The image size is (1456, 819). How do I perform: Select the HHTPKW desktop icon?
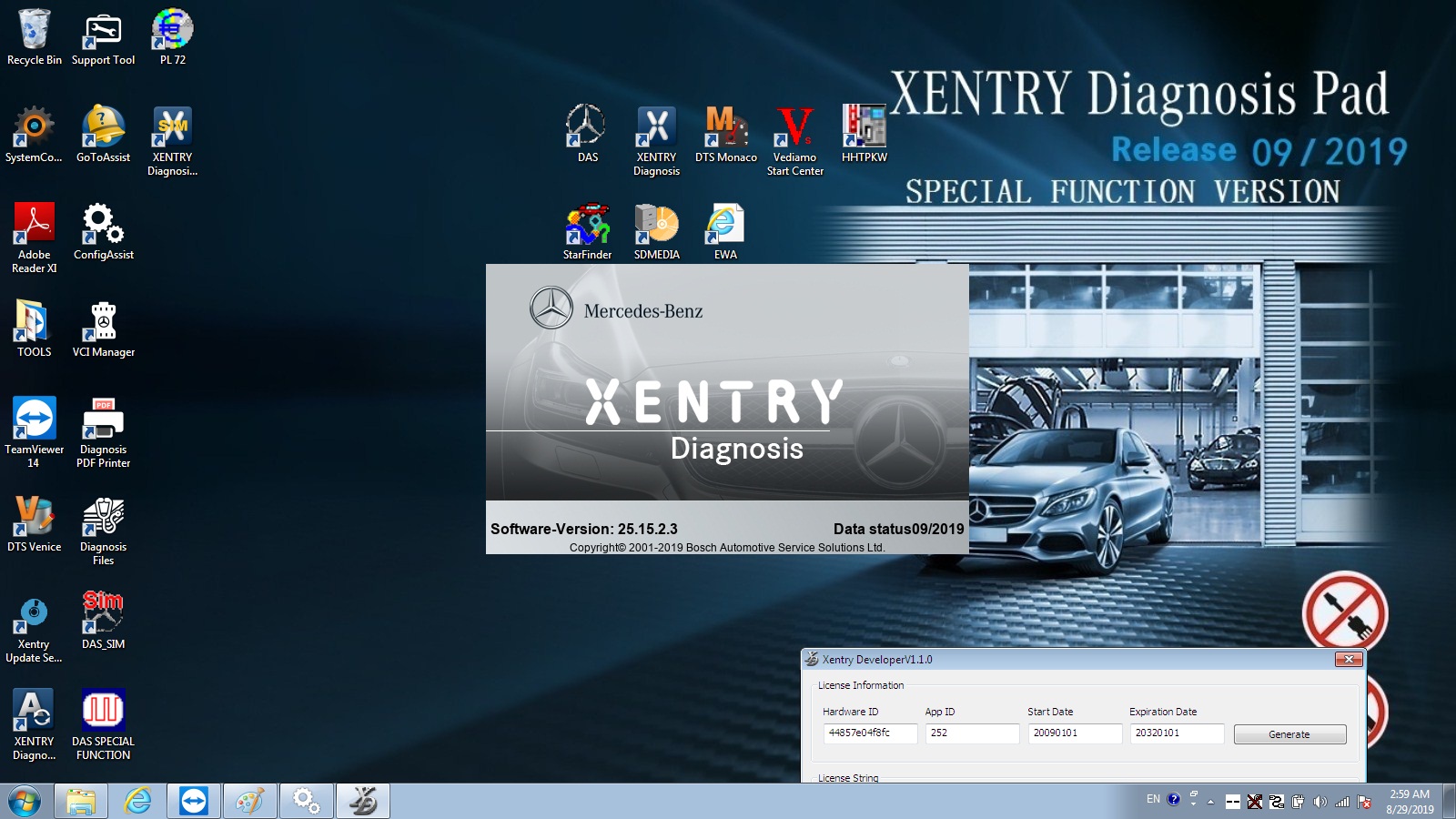[864, 134]
